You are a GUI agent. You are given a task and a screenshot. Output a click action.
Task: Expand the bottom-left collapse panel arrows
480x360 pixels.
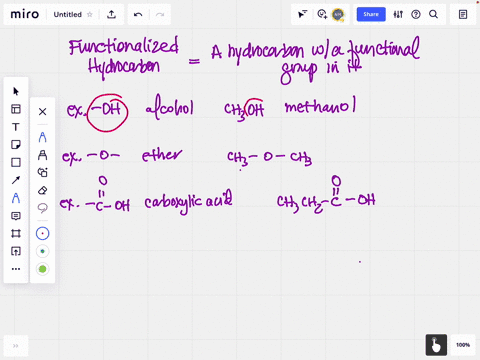(16, 346)
